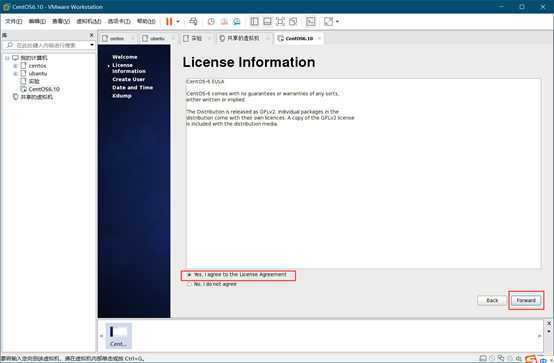Screen dimensions: 554x363
Task: Select 实验 in the library tree
Action: [30, 81]
